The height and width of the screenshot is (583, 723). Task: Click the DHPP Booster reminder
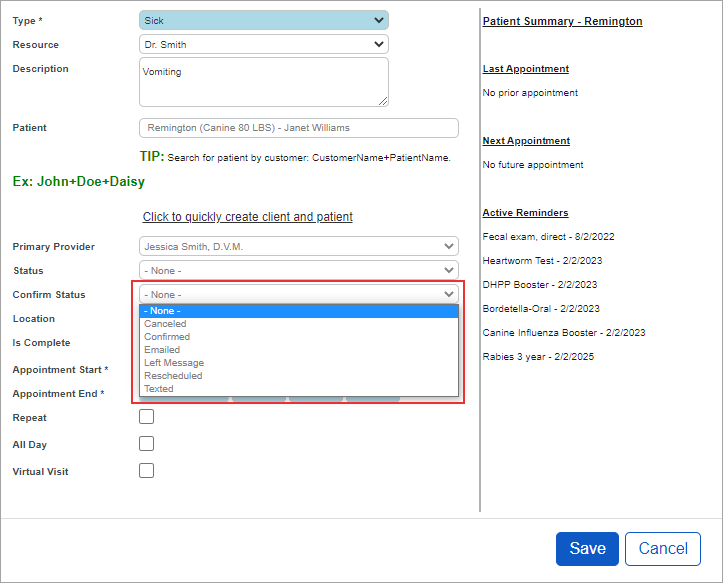pyautogui.click(x=539, y=285)
